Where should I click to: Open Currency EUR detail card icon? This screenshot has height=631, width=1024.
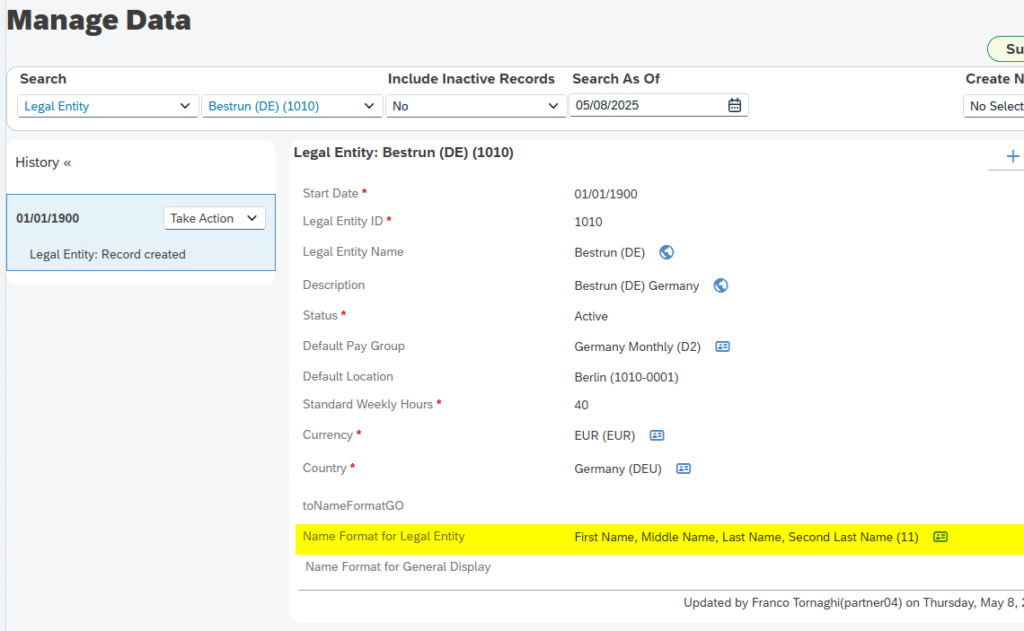(656, 435)
